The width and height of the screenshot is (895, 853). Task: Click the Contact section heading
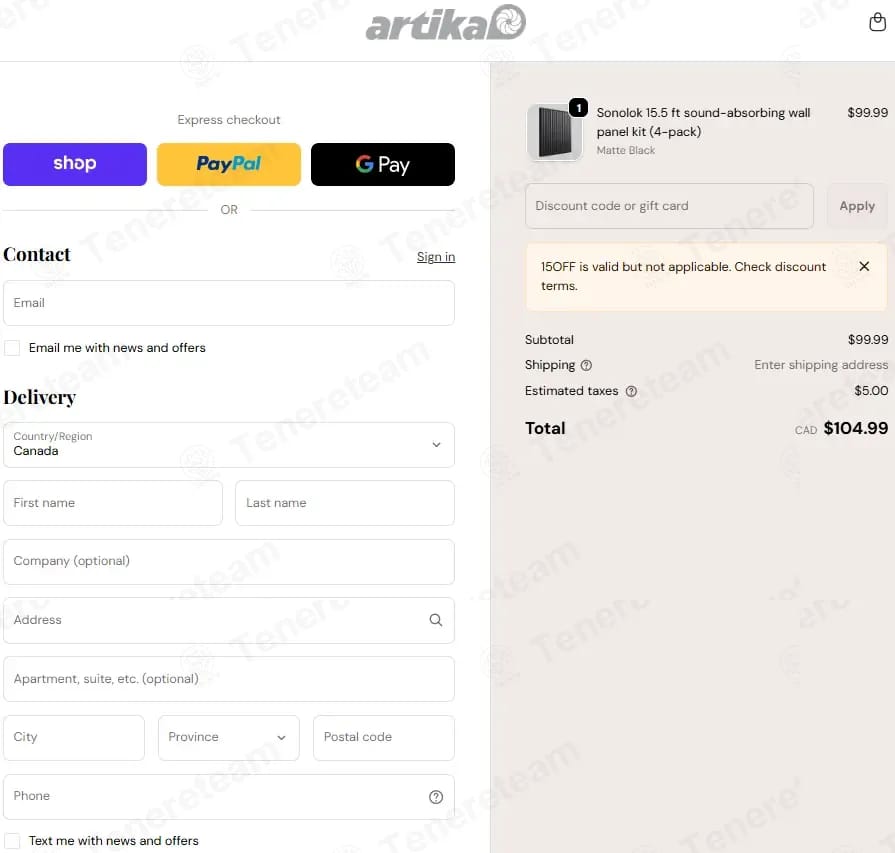[x=37, y=255]
